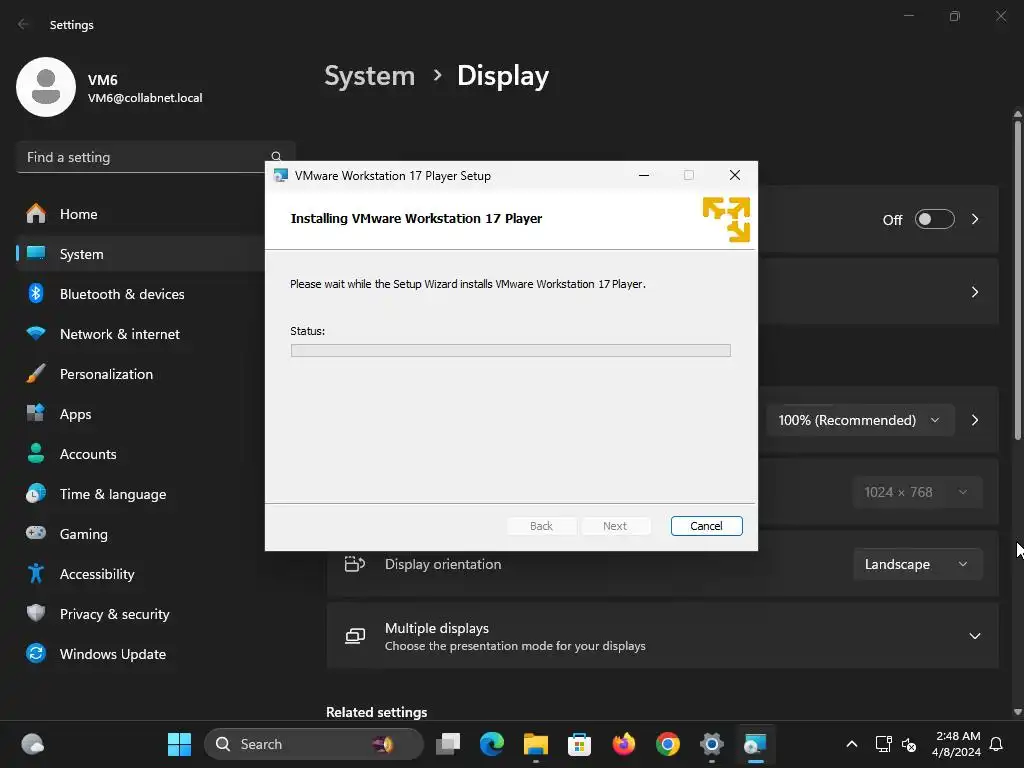
Task: Click the network tray icon
Action: point(883,744)
